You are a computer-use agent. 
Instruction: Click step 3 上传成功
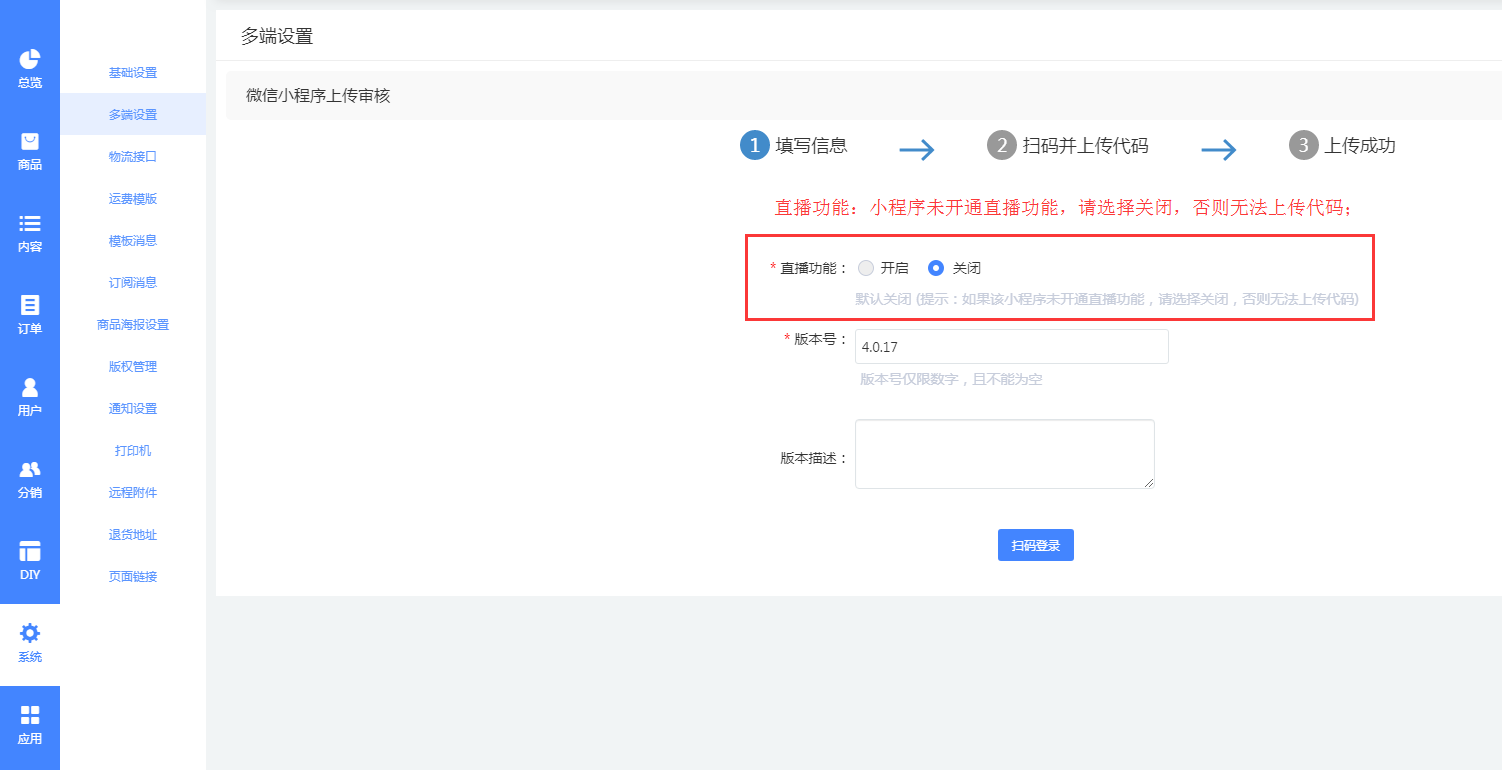click(1342, 146)
